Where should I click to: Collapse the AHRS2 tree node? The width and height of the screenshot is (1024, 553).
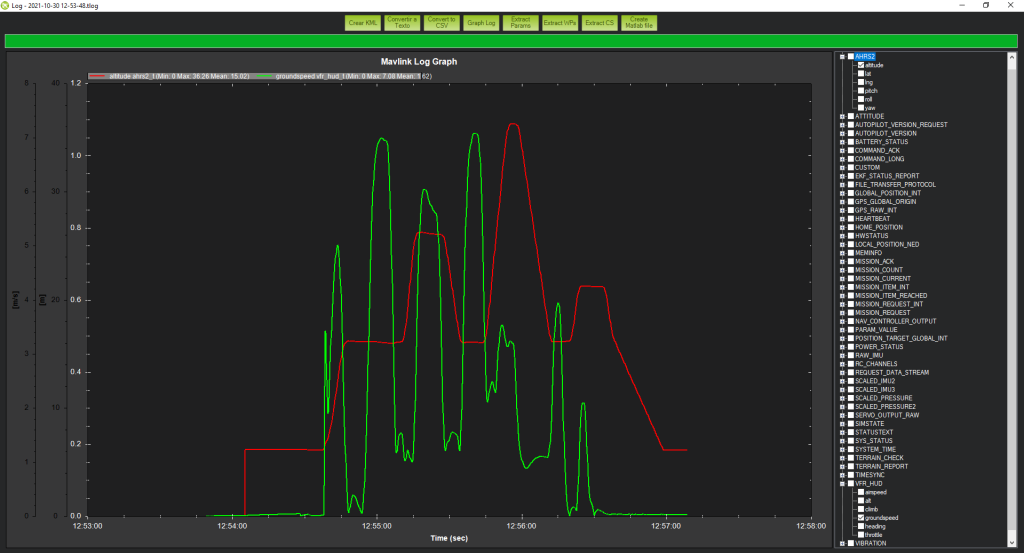click(842, 57)
